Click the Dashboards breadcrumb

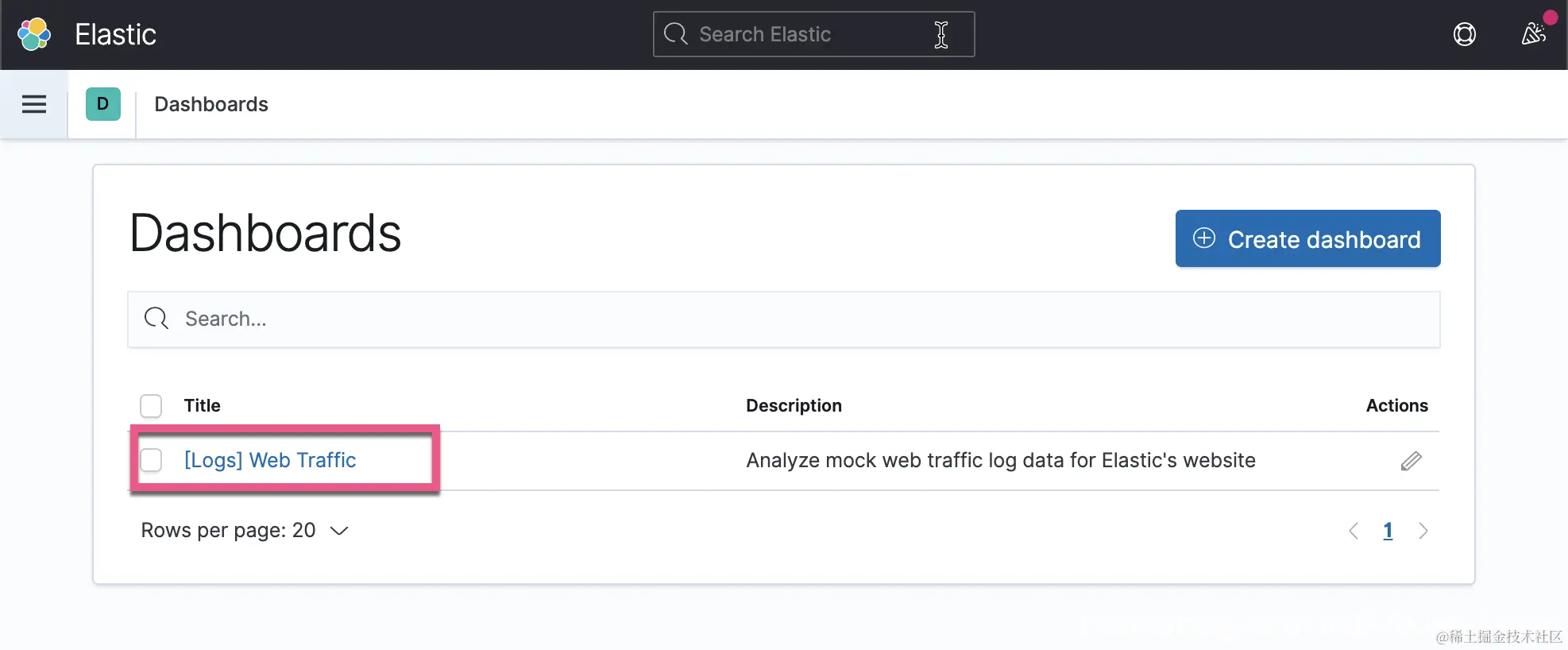(x=211, y=104)
